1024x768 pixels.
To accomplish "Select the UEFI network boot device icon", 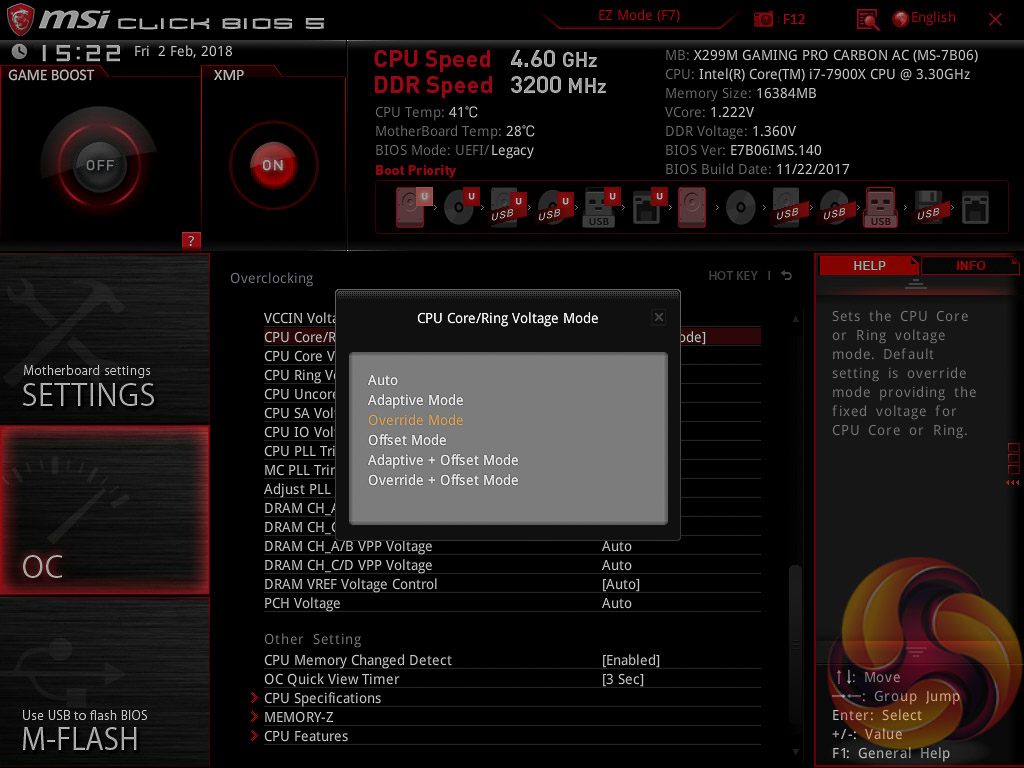I will point(648,207).
